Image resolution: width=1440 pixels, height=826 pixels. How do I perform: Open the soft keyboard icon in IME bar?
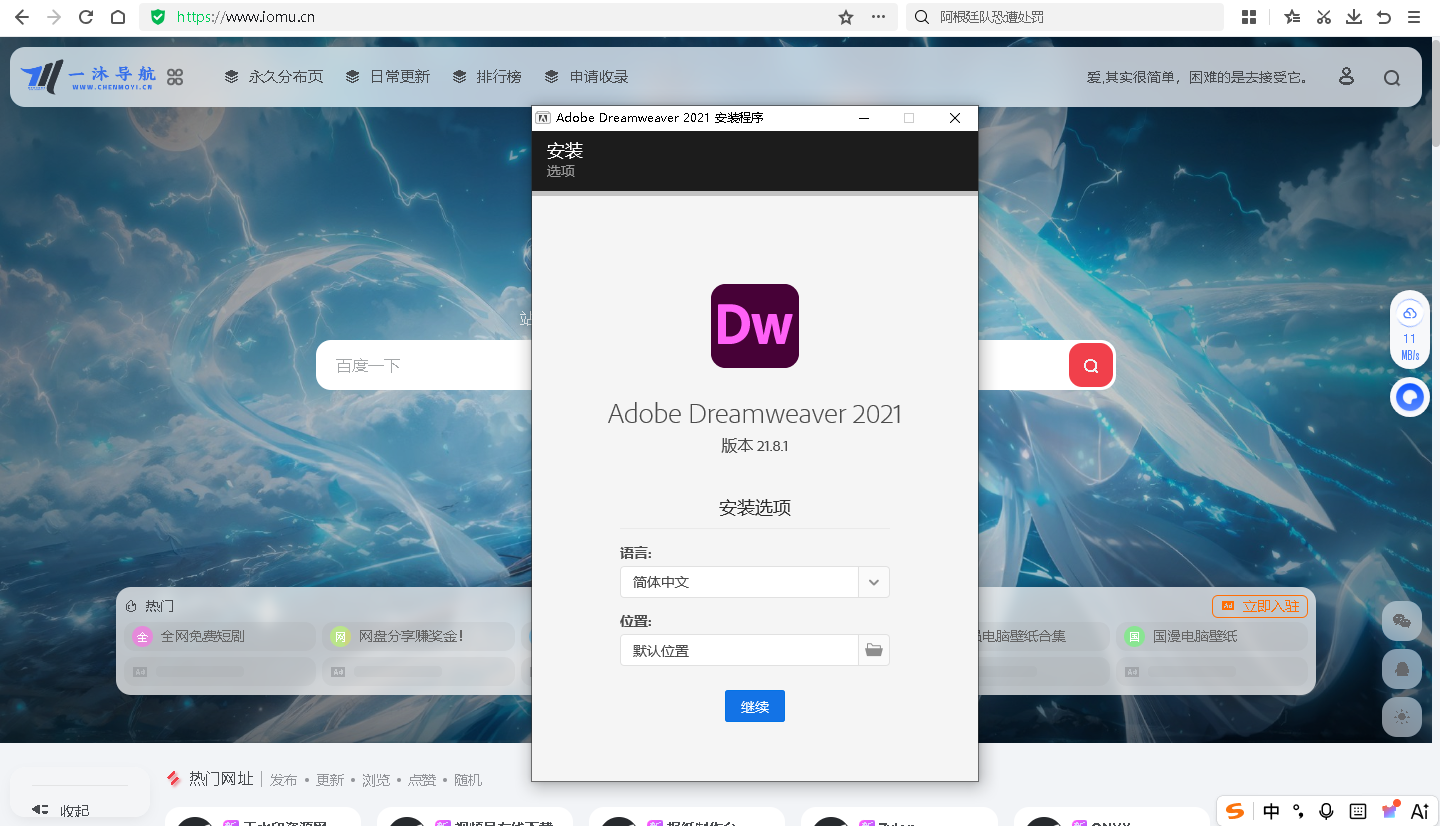coord(1358,811)
